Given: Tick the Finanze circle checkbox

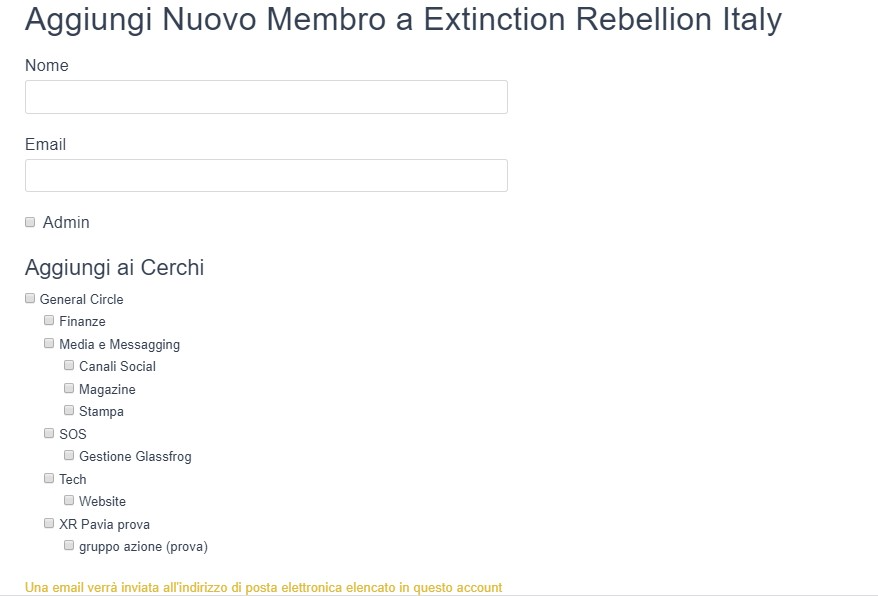Looking at the screenshot, I should [49, 320].
